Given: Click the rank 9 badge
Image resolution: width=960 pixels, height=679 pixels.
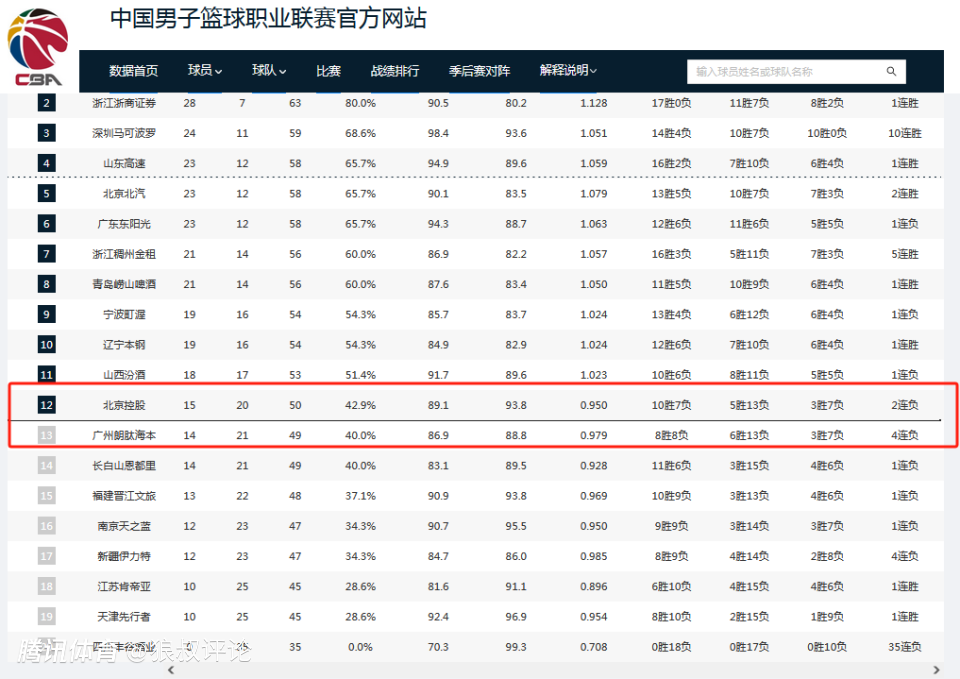Looking at the screenshot, I should pyautogui.click(x=47, y=315).
